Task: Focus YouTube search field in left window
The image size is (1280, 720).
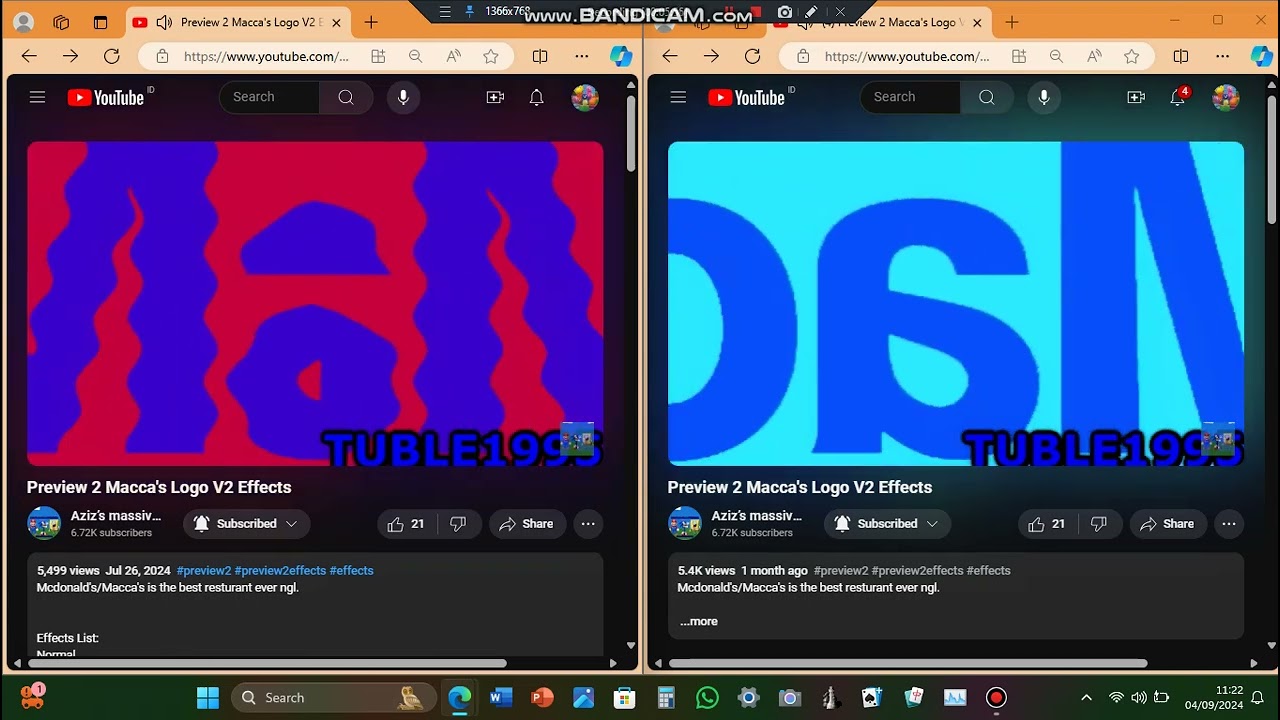Action: coord(270,97)
